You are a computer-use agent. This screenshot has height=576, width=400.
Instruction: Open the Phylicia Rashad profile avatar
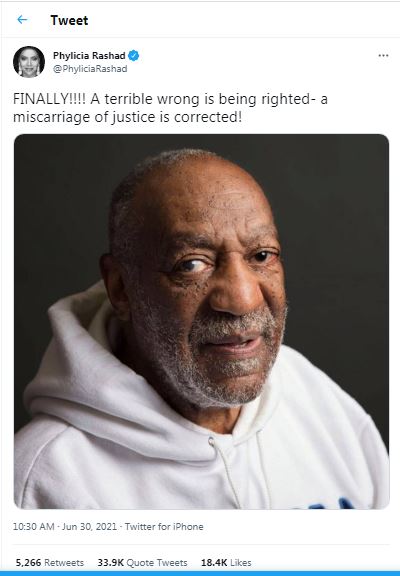(29, 62)
